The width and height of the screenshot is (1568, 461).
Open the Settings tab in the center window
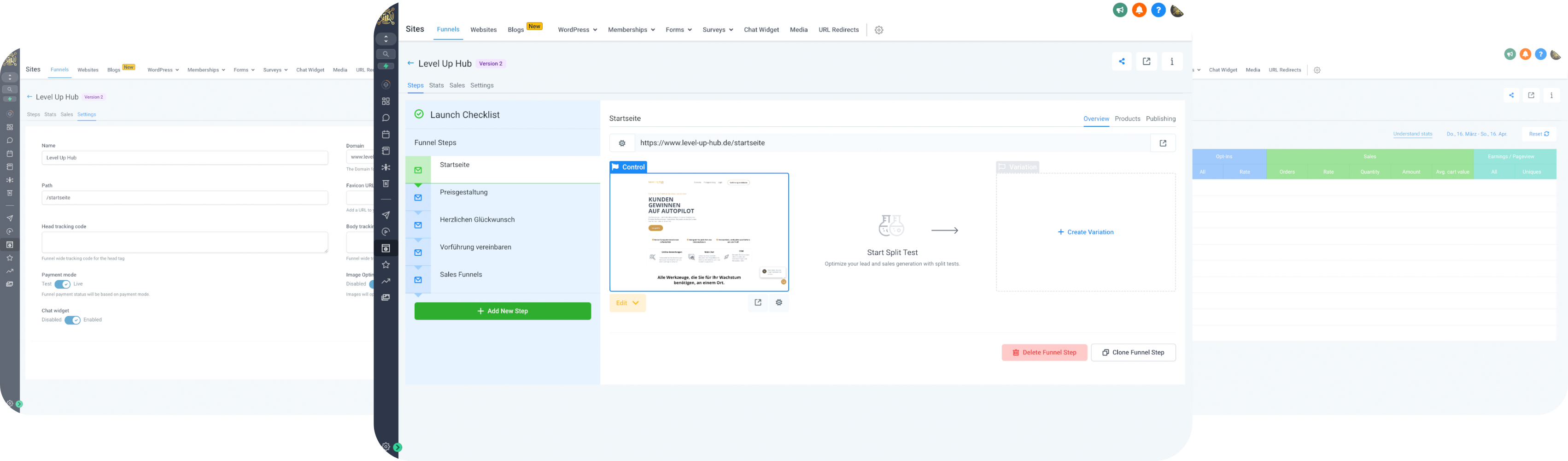tap(482, 85)
